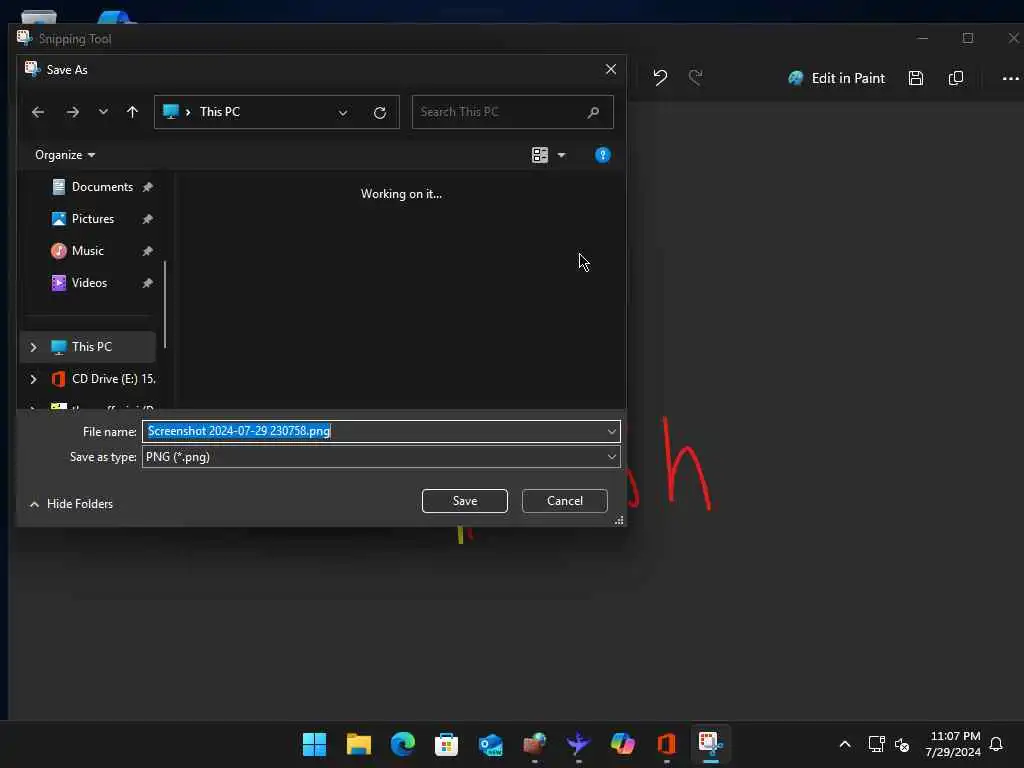Viewport: 1024px width, 768px height.
Task: Click This PC icon in address bar
Action: point(170,112)
